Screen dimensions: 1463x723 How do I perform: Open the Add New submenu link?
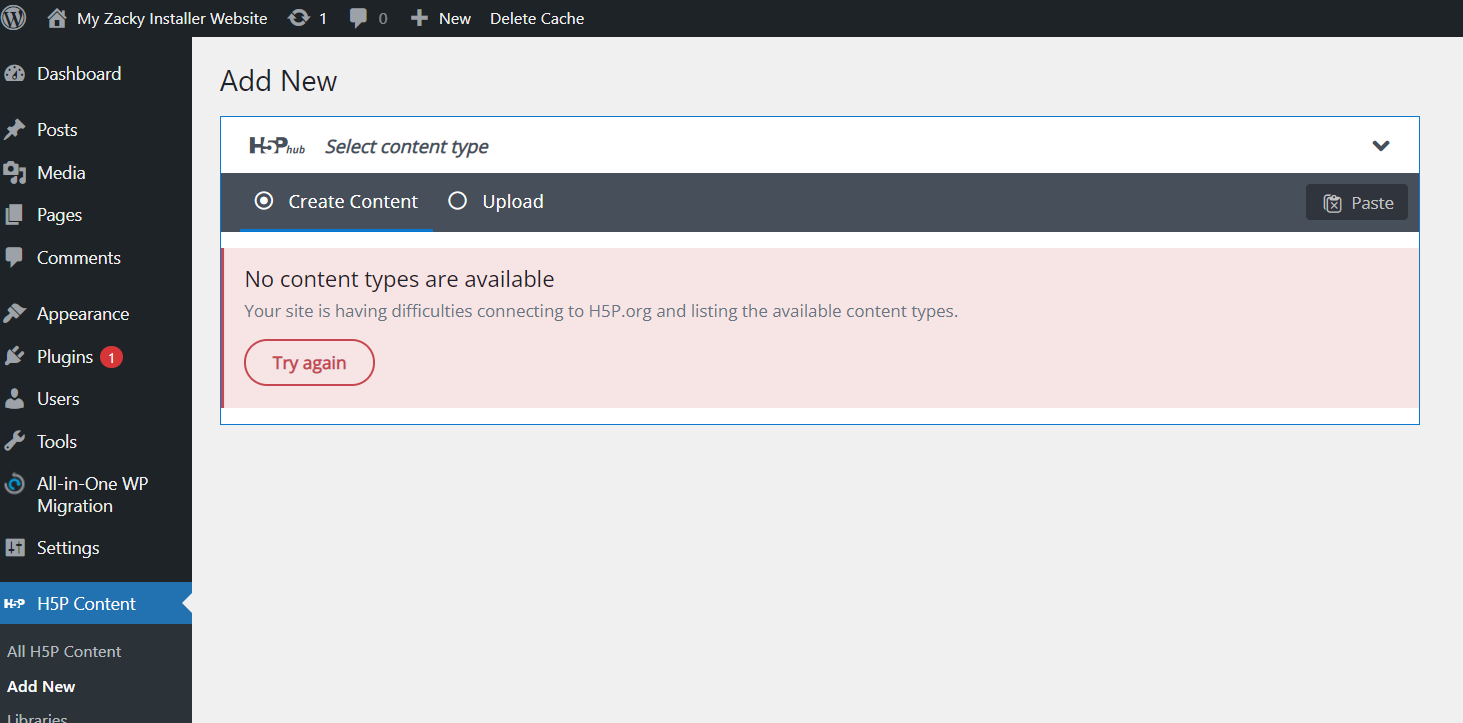pyautogui.click(x=41, y=686)
